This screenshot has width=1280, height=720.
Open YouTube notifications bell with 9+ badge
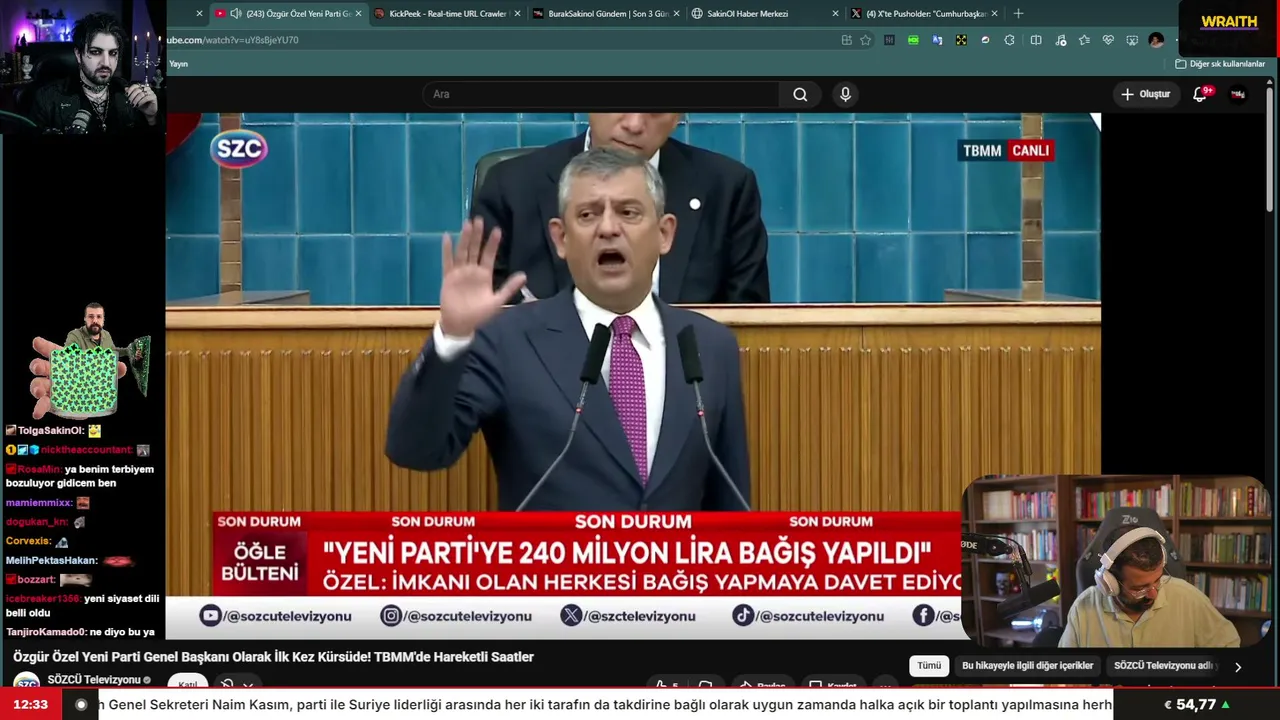pyautogui.click(x=1200, y=94)
